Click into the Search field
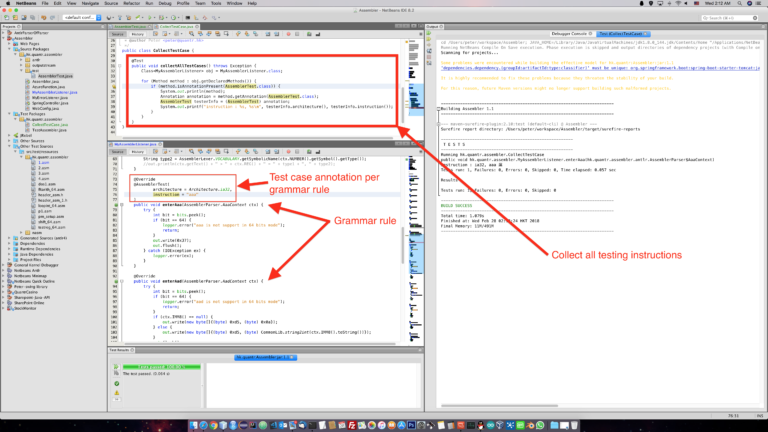Image resolution: width=768 pixels, height=432 pixels. click(729, 18)
